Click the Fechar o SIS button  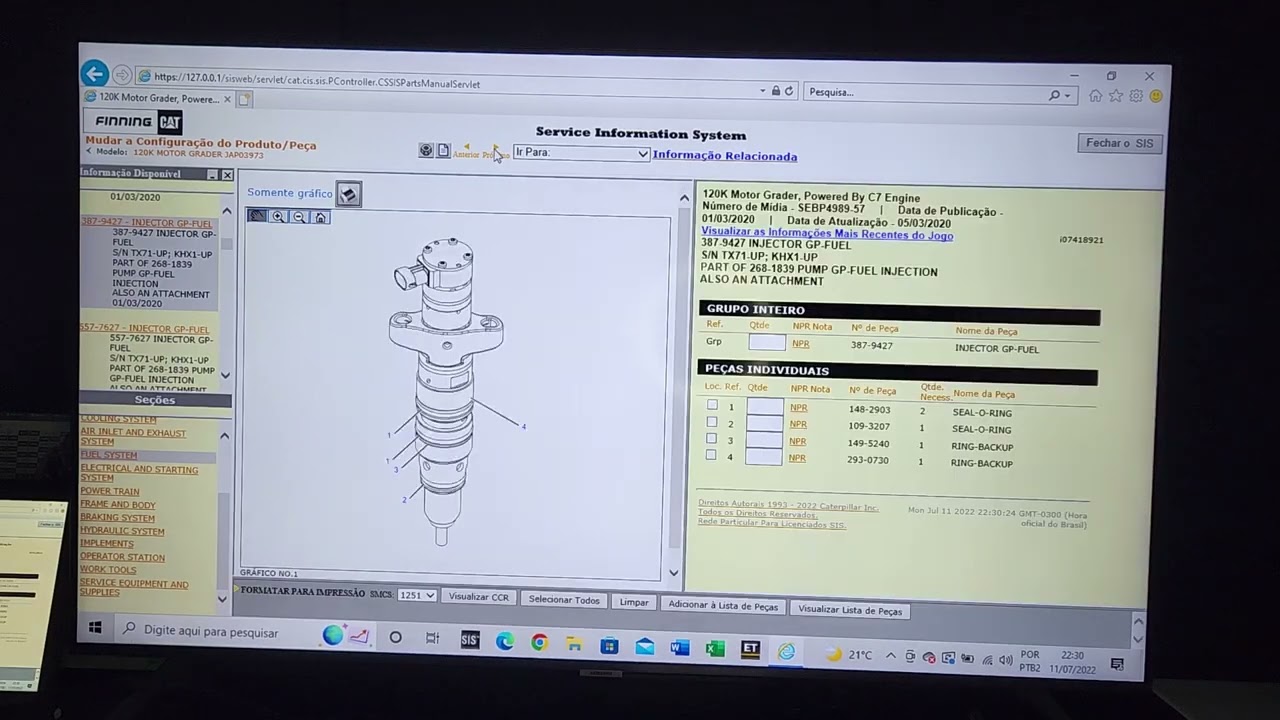coord(1120,143)
